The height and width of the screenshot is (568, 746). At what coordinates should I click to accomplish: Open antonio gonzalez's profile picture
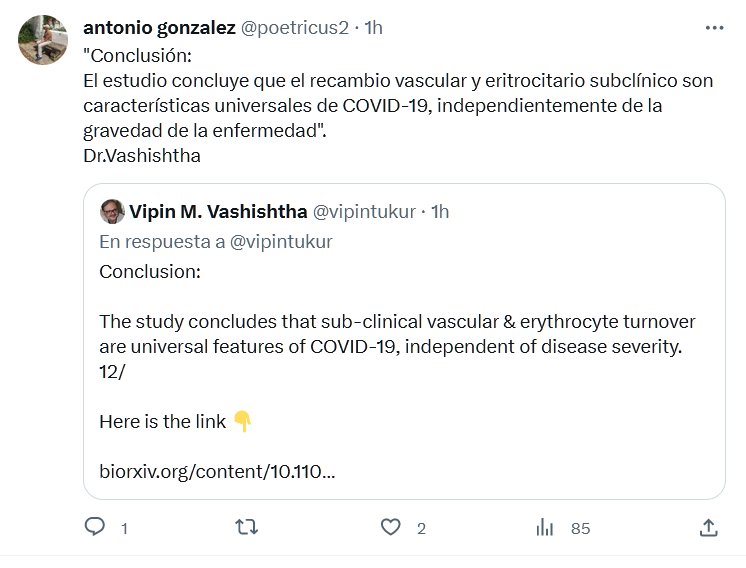click(x=44, y=41)
